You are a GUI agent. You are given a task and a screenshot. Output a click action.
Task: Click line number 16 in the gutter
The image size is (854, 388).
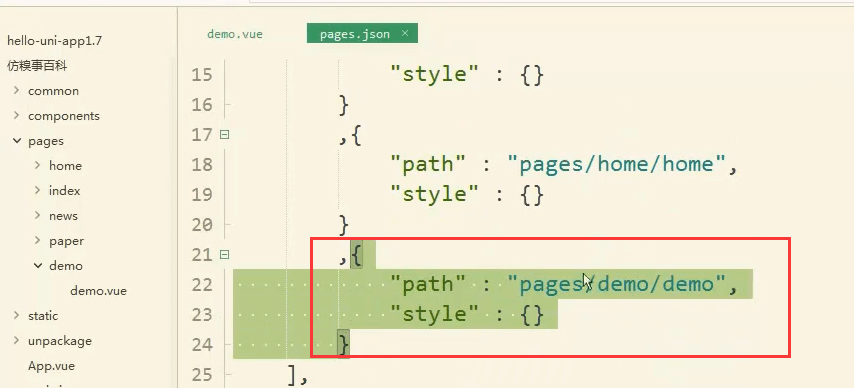pyautogui.click(x=202, y=105)
